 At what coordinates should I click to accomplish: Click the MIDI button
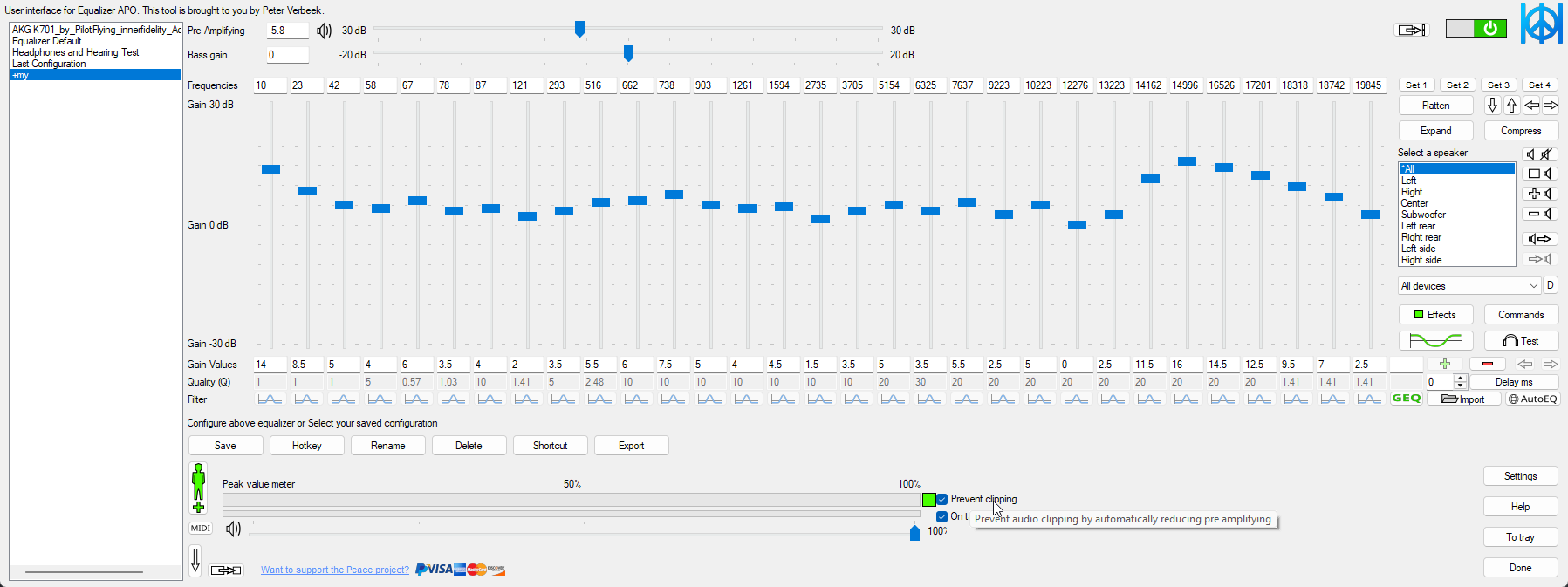[x=200, y=529]
